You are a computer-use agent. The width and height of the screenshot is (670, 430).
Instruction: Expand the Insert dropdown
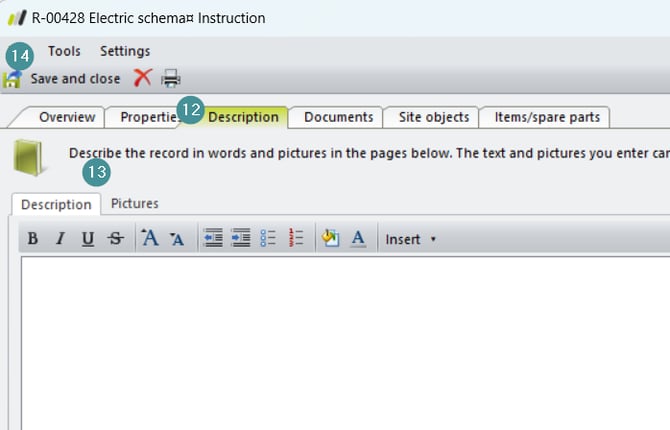(411, 239)
